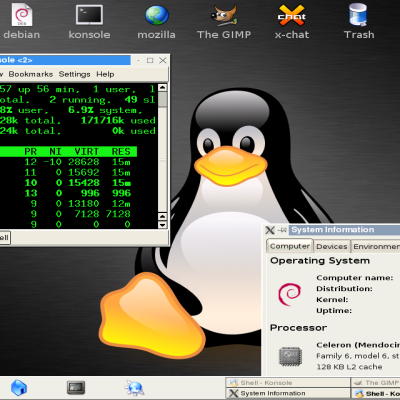
Task: Click the Konsole <2> title bar
Action: (x=65, y=60)
